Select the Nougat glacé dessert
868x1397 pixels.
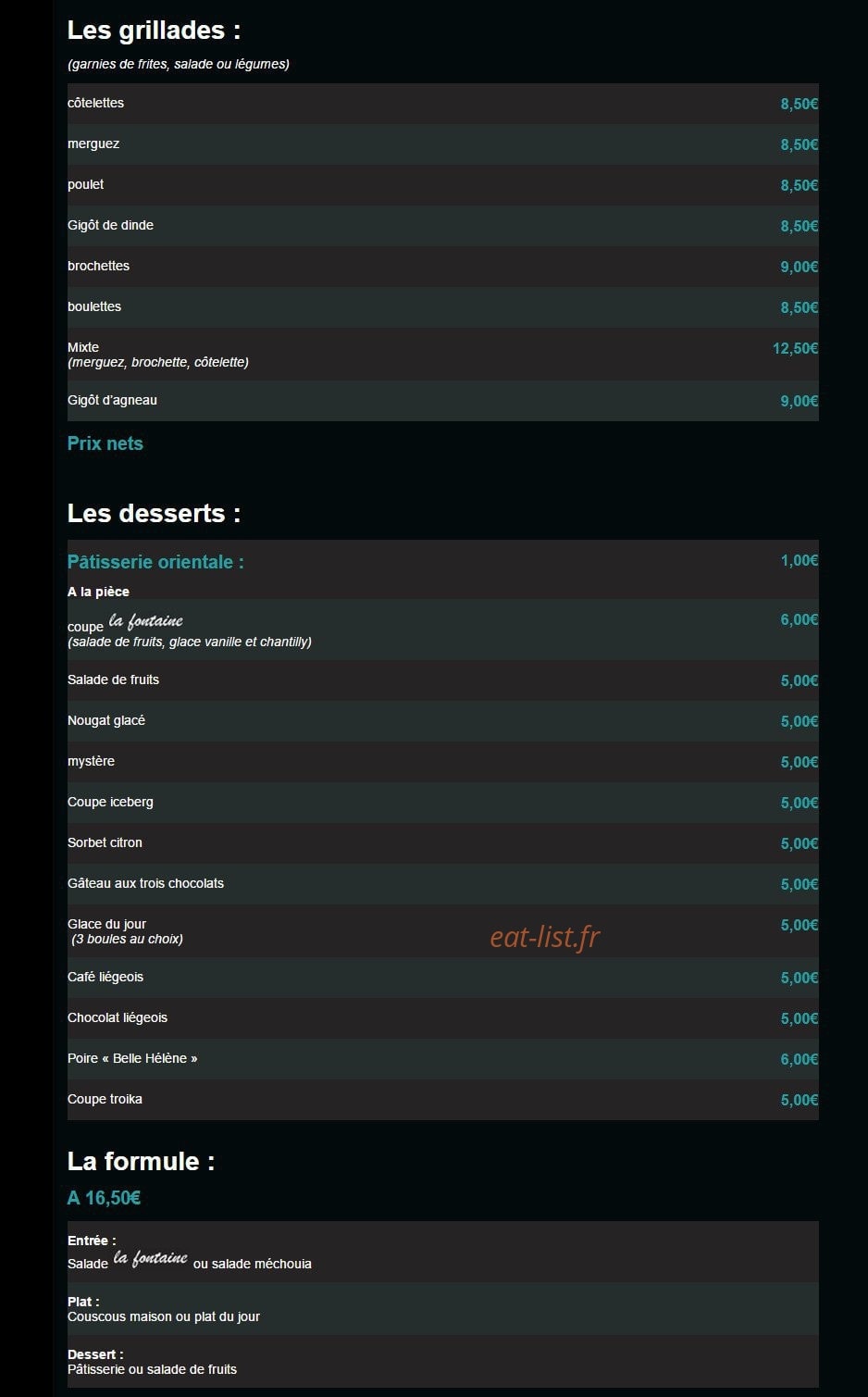coord(106,720)
